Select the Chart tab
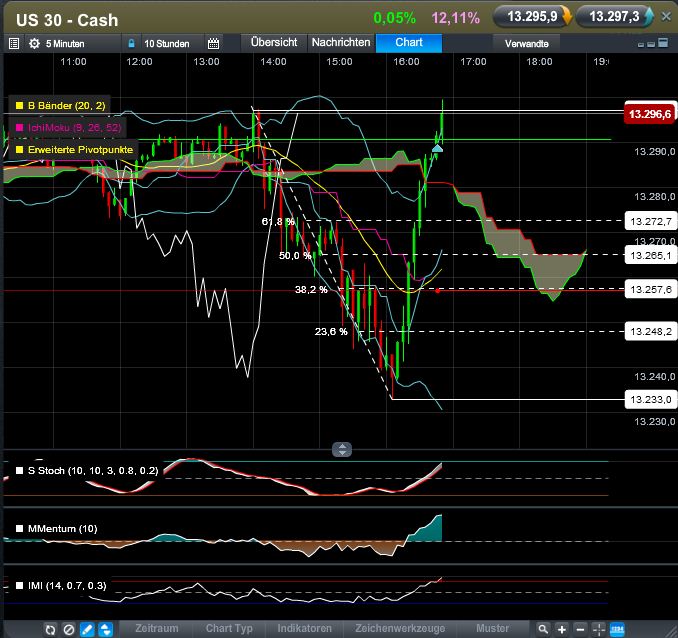The width and height of the screenshot is (678, 638). (409, 42)
